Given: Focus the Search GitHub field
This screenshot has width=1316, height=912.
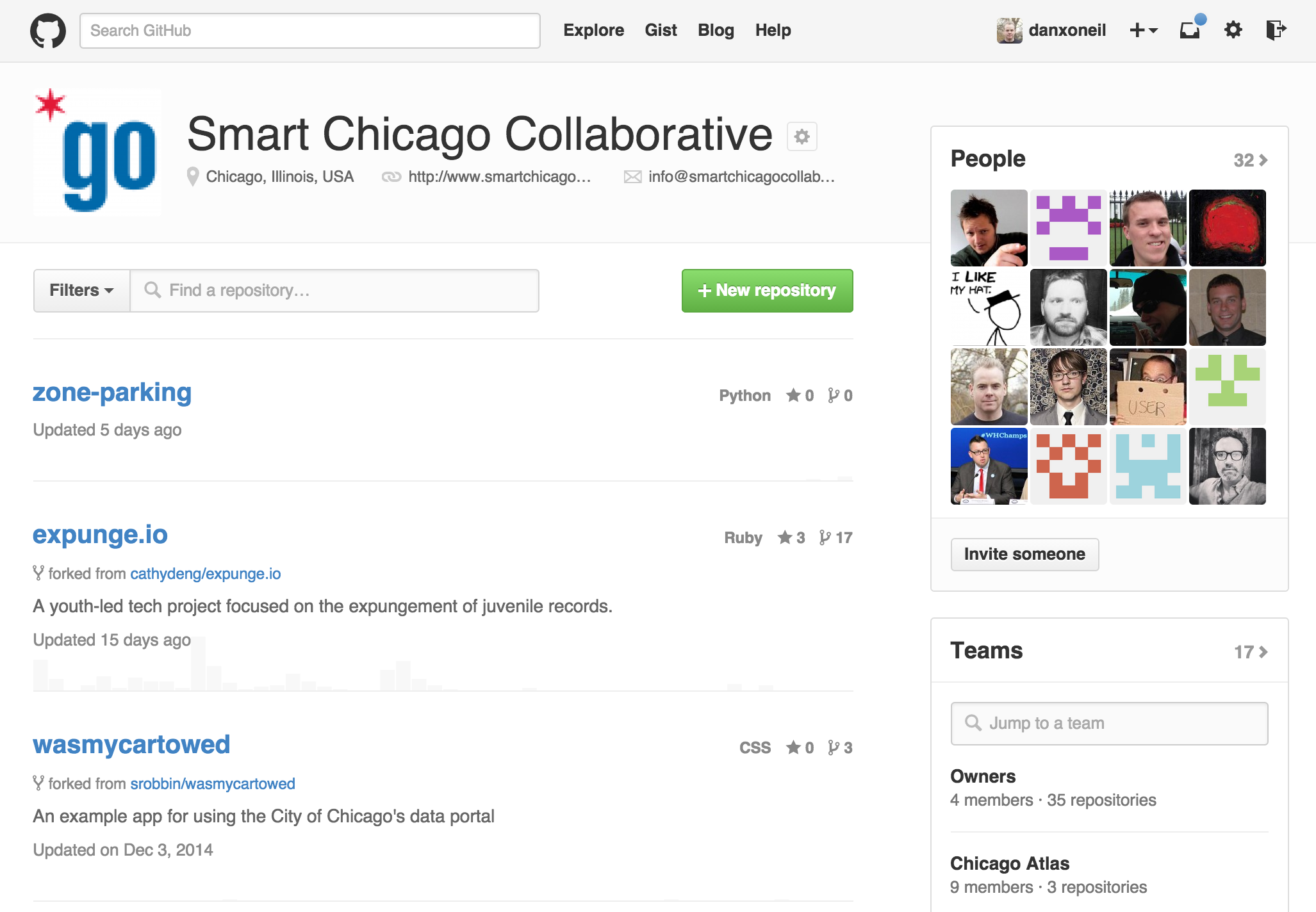Looking at the screenshot, I should coord(310,31).
